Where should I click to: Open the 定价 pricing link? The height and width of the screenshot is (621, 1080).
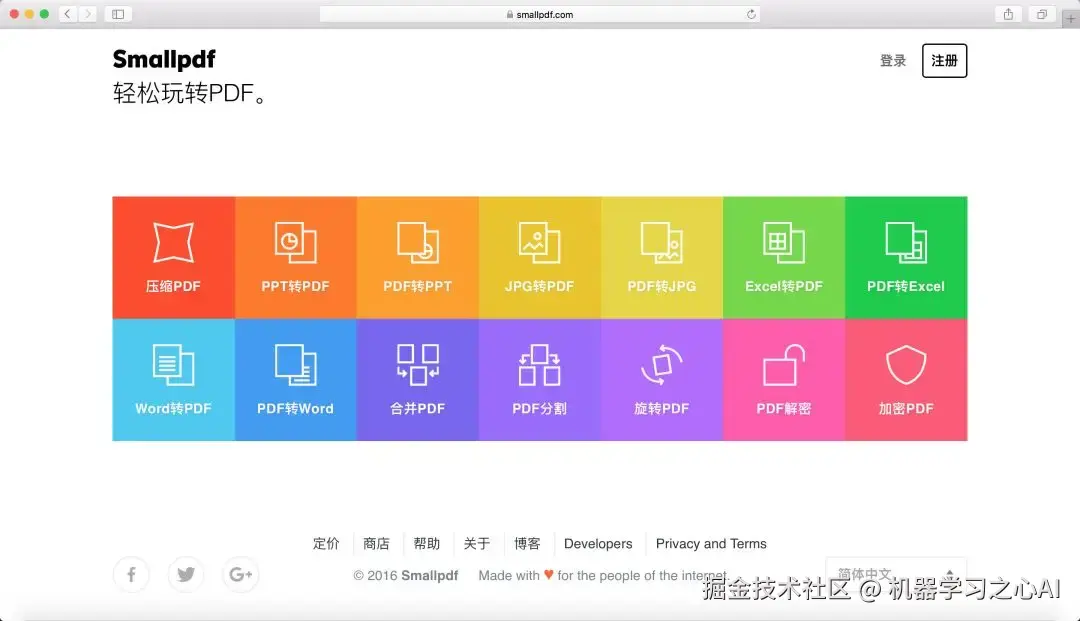point(326,544)
